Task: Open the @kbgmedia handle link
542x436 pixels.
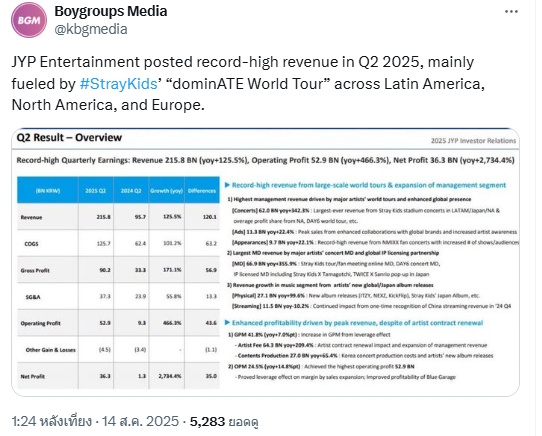Action: click(x=91, y=29)
